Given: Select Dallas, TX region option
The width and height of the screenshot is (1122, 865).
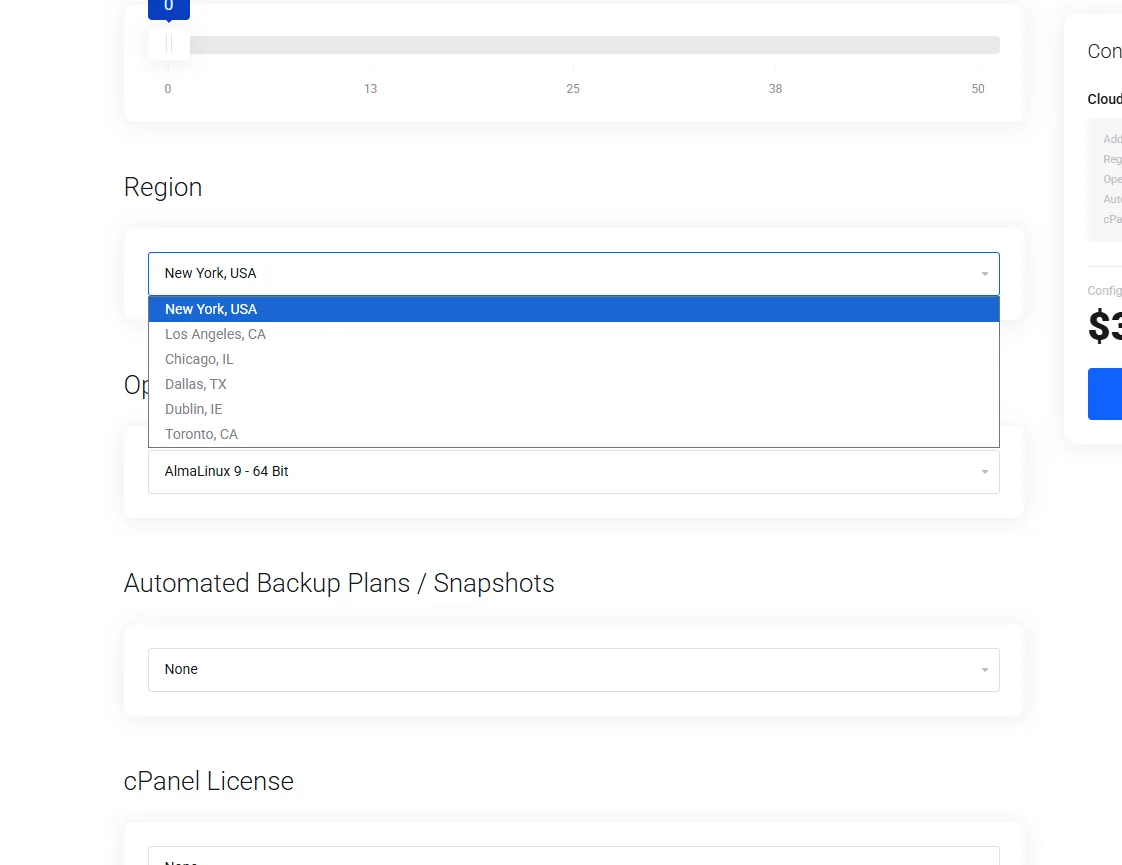Looking at the screenshot, I should pyautogui.click(x=573, y=384).
